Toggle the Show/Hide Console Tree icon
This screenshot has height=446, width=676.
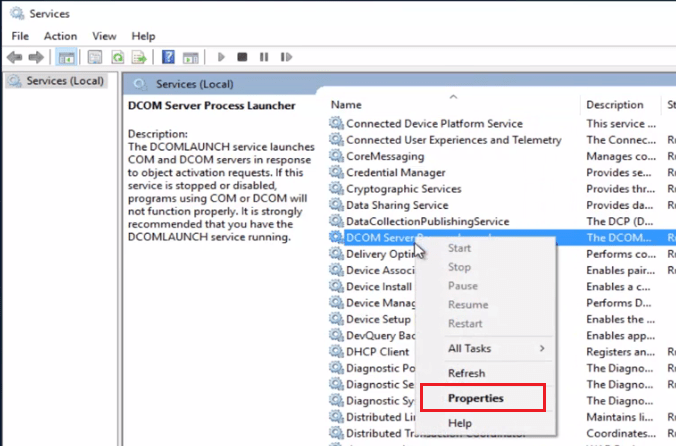(66, 57)
